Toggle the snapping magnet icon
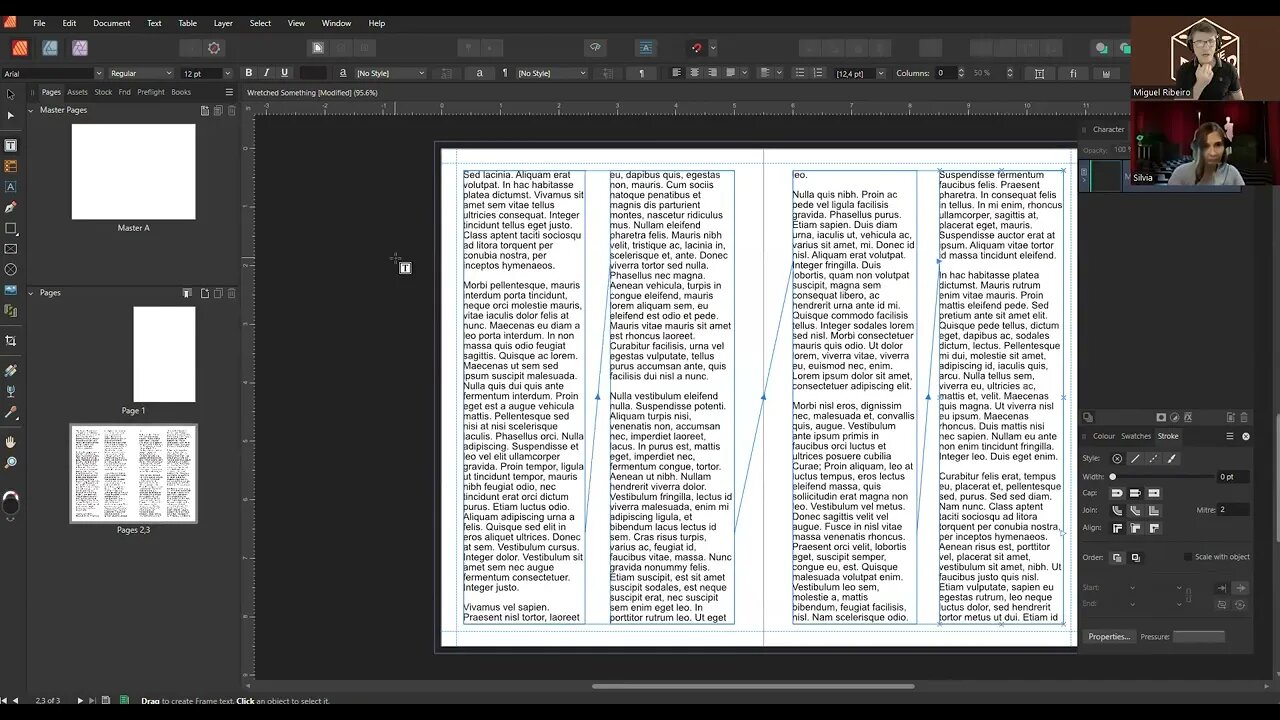The width and height of the screenshot is (1280, 720). coord(697,48)
